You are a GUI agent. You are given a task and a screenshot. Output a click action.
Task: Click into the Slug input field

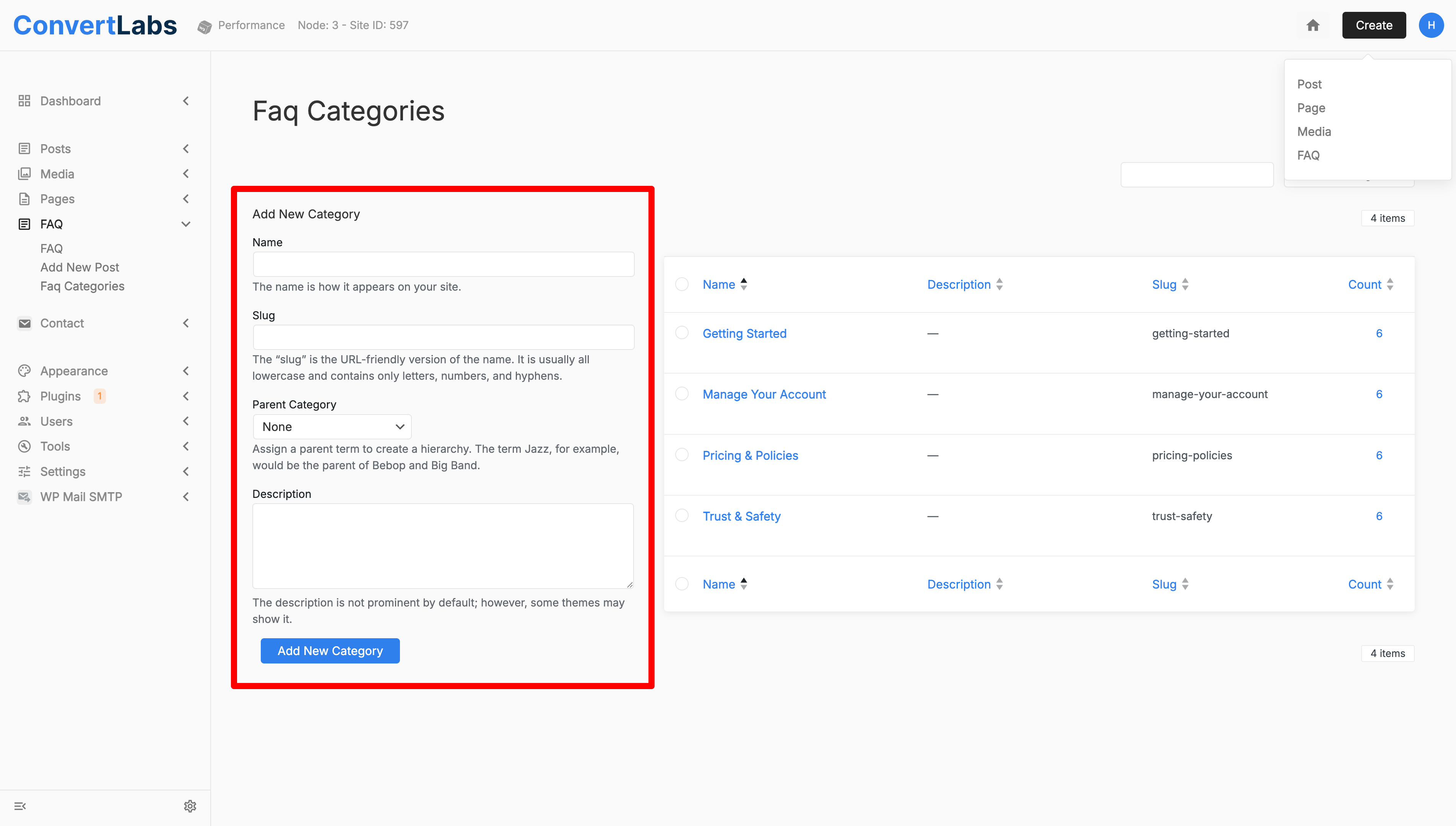[x=443, y=338]
